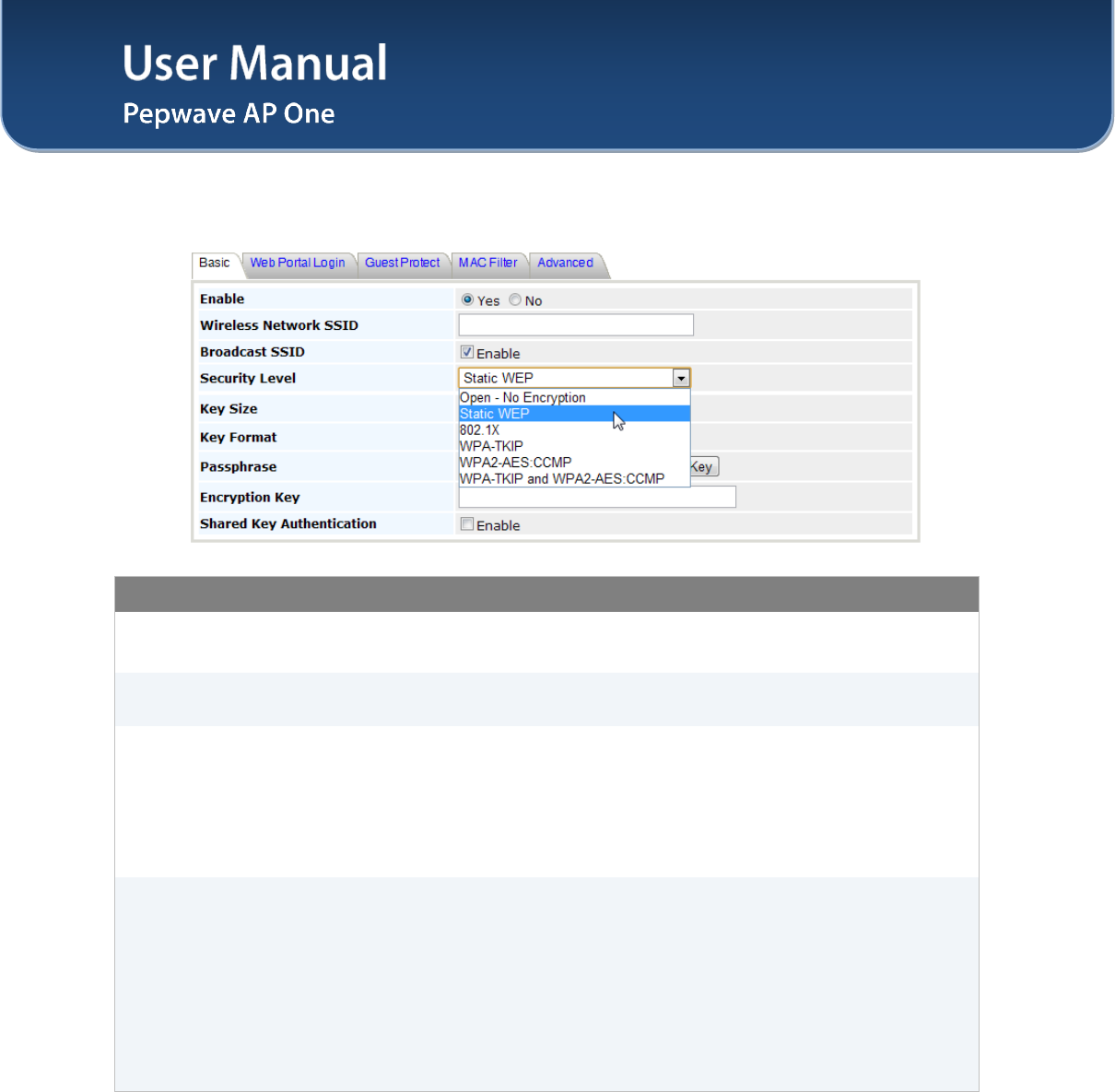
Task: Click the Encryption Key label
Action: point(250,497)
